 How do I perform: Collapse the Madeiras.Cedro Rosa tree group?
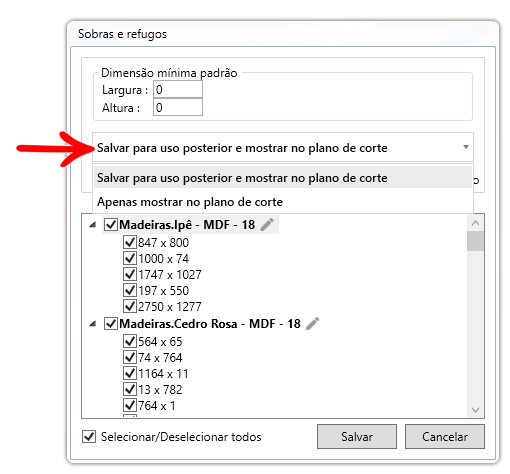[x=93, y=324]
